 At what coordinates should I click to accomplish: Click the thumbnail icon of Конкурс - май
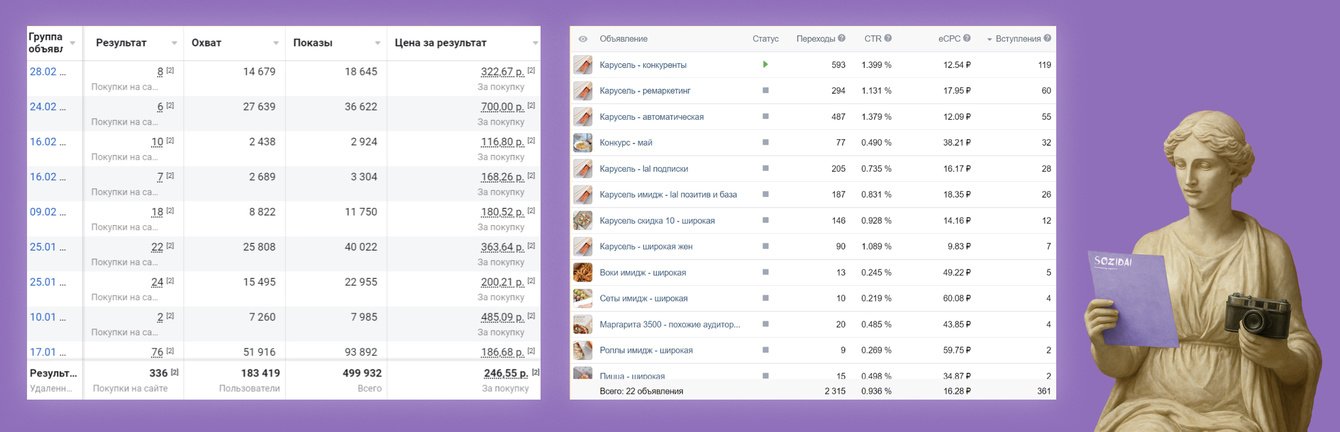point(583,143)
